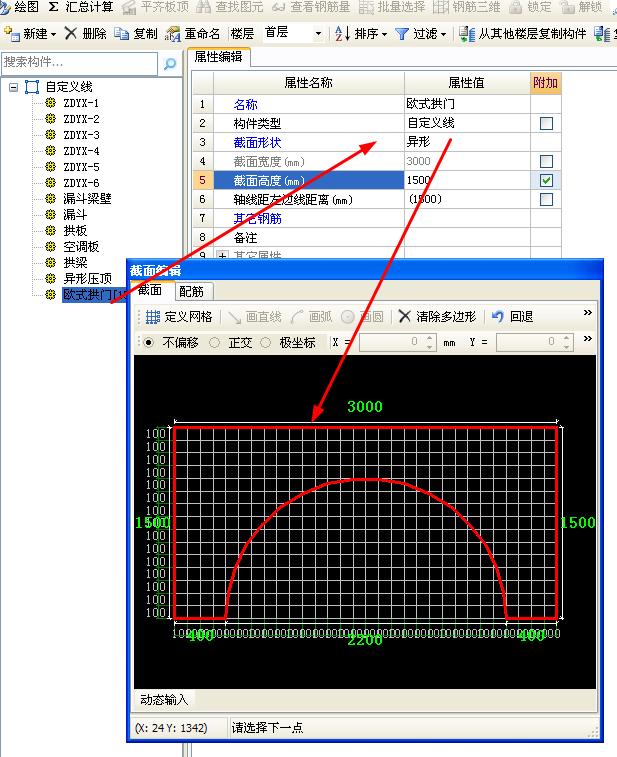Image resolution: width=617 pixels, height=757 pixels.
Task: Increase X offset stepper up
Action: (430, 338)
